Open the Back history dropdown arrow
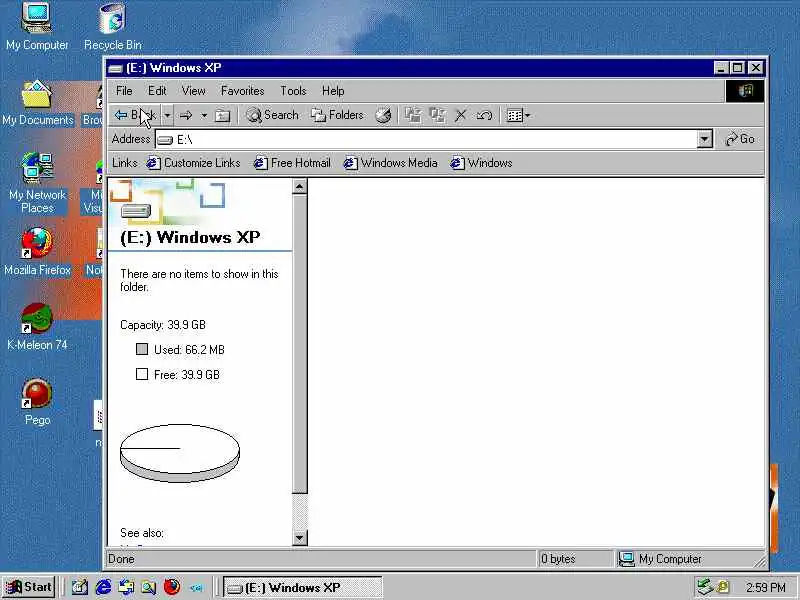Viewport: 800px width, 600px height. point(167,115)
